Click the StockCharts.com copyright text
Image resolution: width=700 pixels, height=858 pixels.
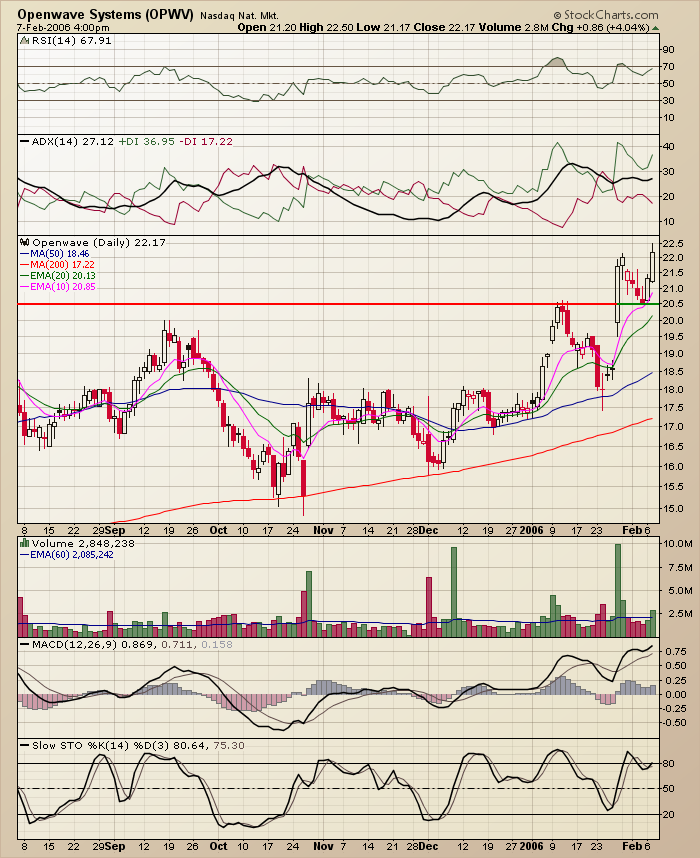606,15
